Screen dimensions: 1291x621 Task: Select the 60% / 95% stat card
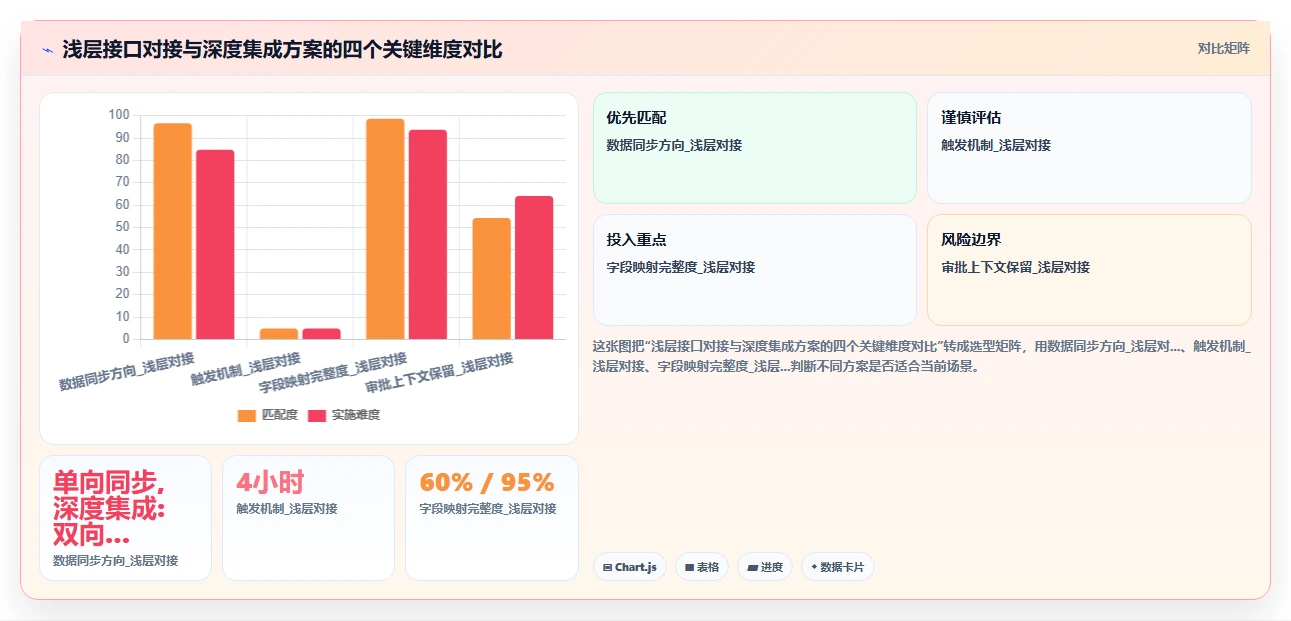491,518
